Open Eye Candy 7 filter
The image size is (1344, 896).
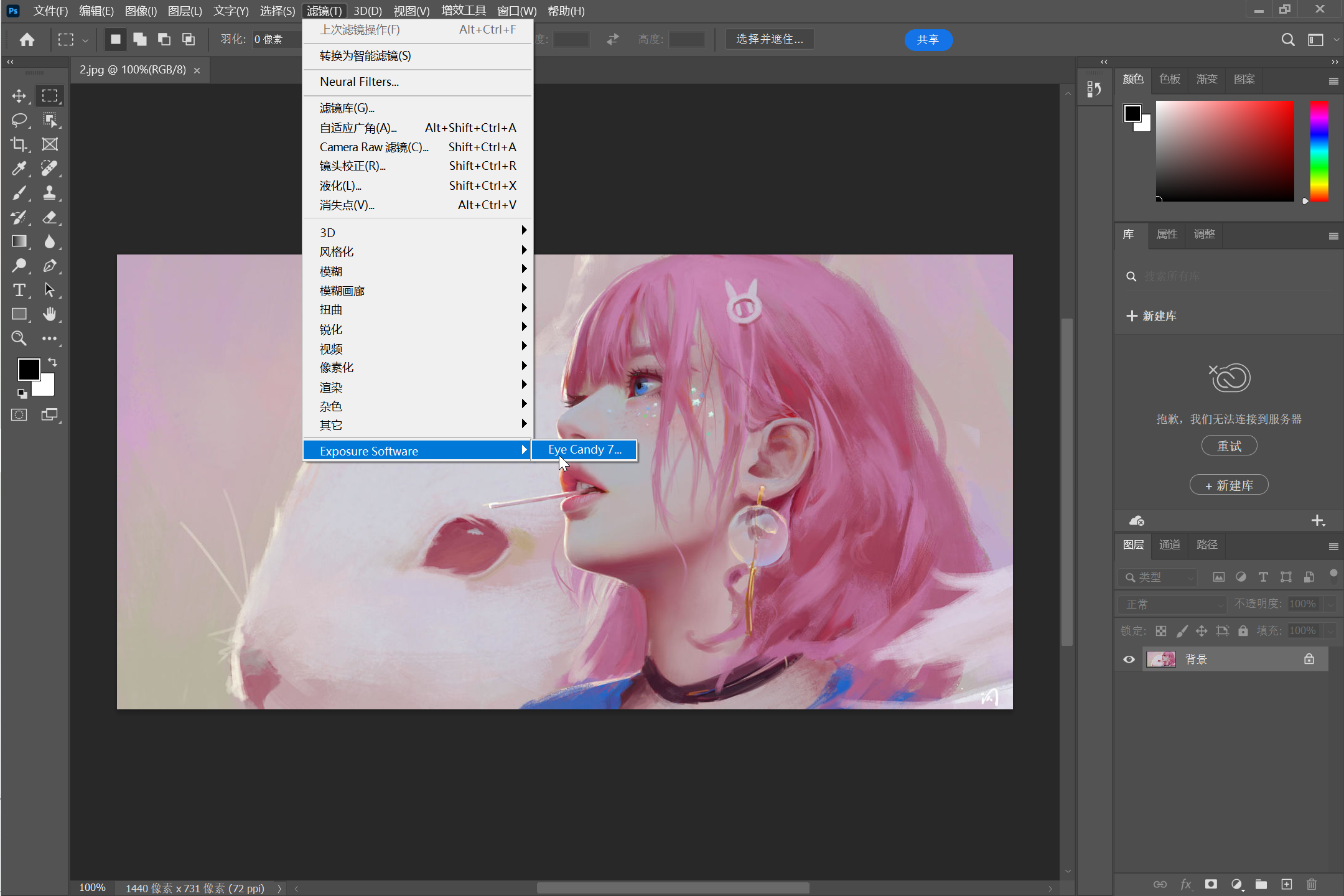(x=584, y=450)
